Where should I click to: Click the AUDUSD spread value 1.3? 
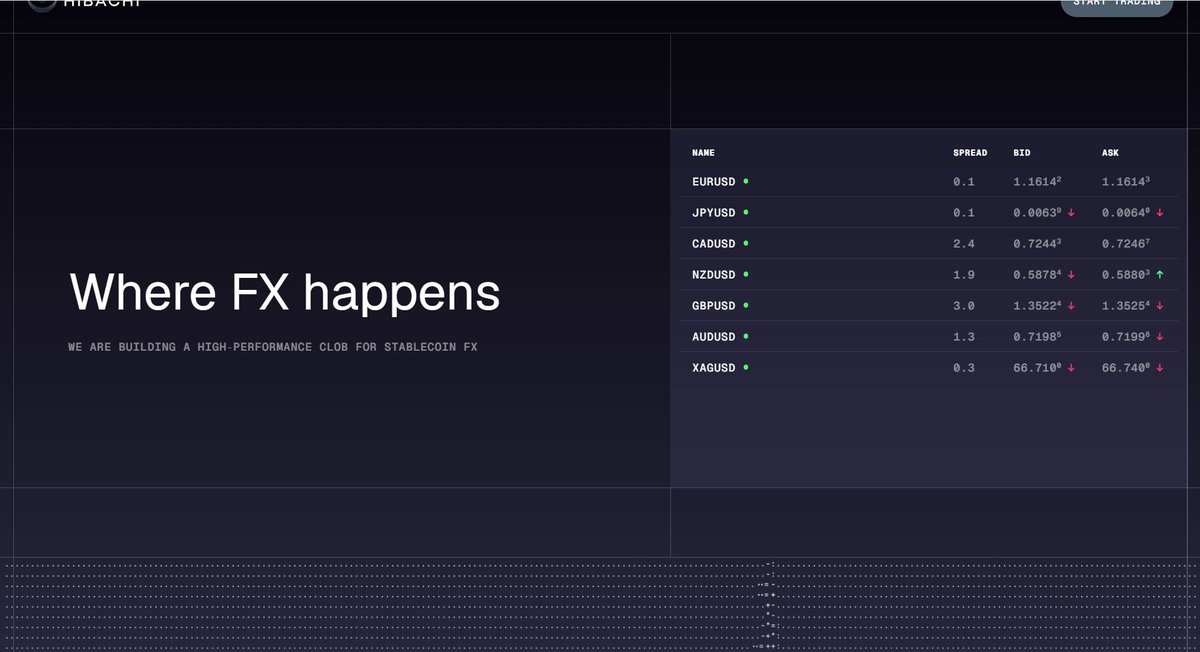(964, 337)
